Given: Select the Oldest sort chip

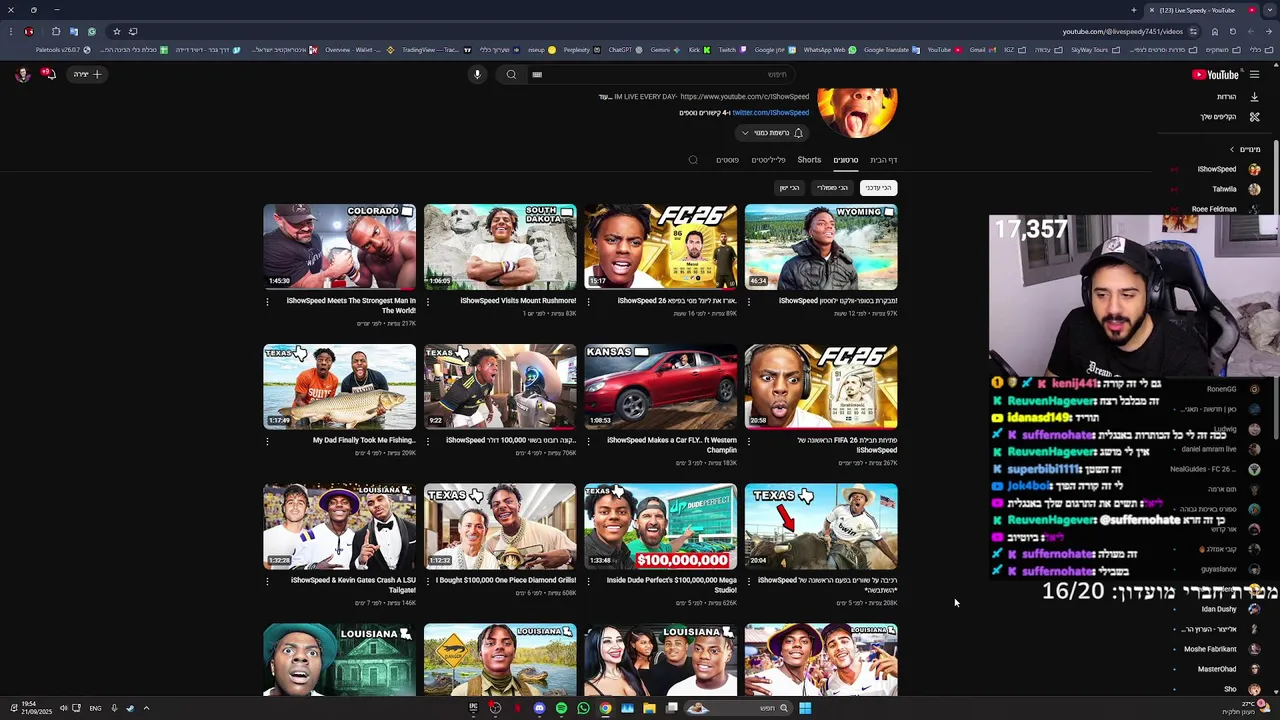Looking at the screenshot, I should tap(789, 188).
